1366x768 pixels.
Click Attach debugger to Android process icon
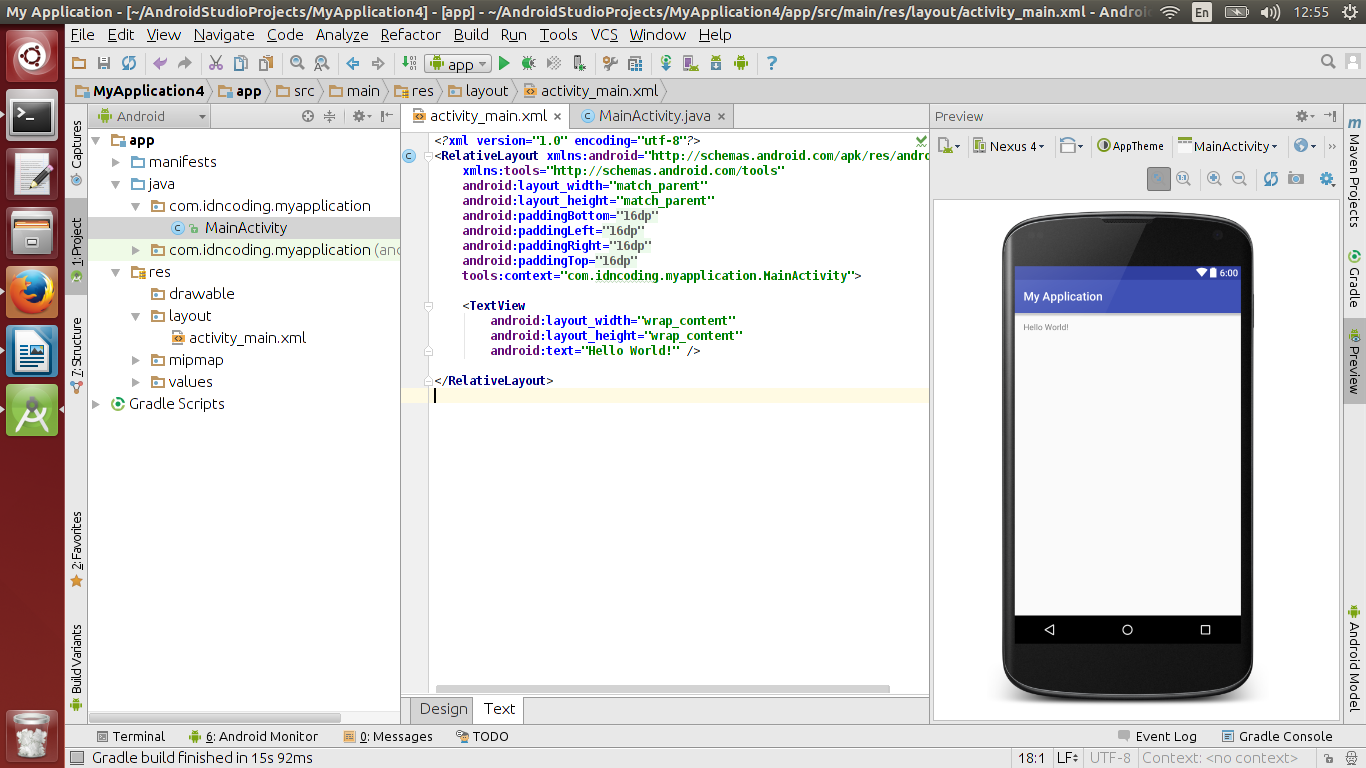point(579,63)
